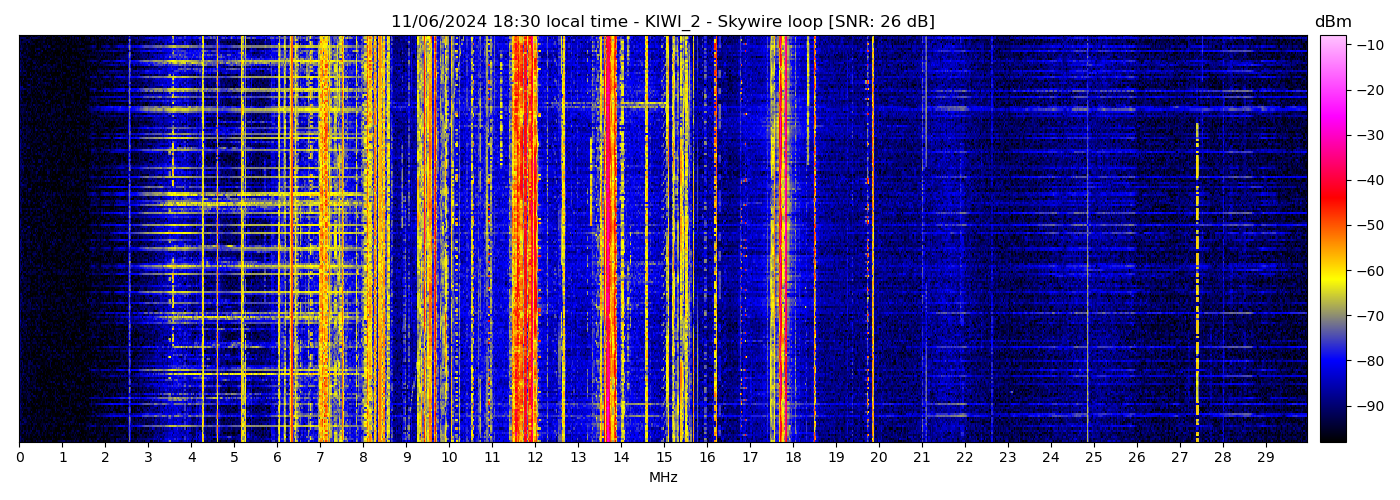Click the dBm label above the colorbar
The height and width of the screenshot is (500, 1400).
pyautogui.click(x=1332, y=22)
